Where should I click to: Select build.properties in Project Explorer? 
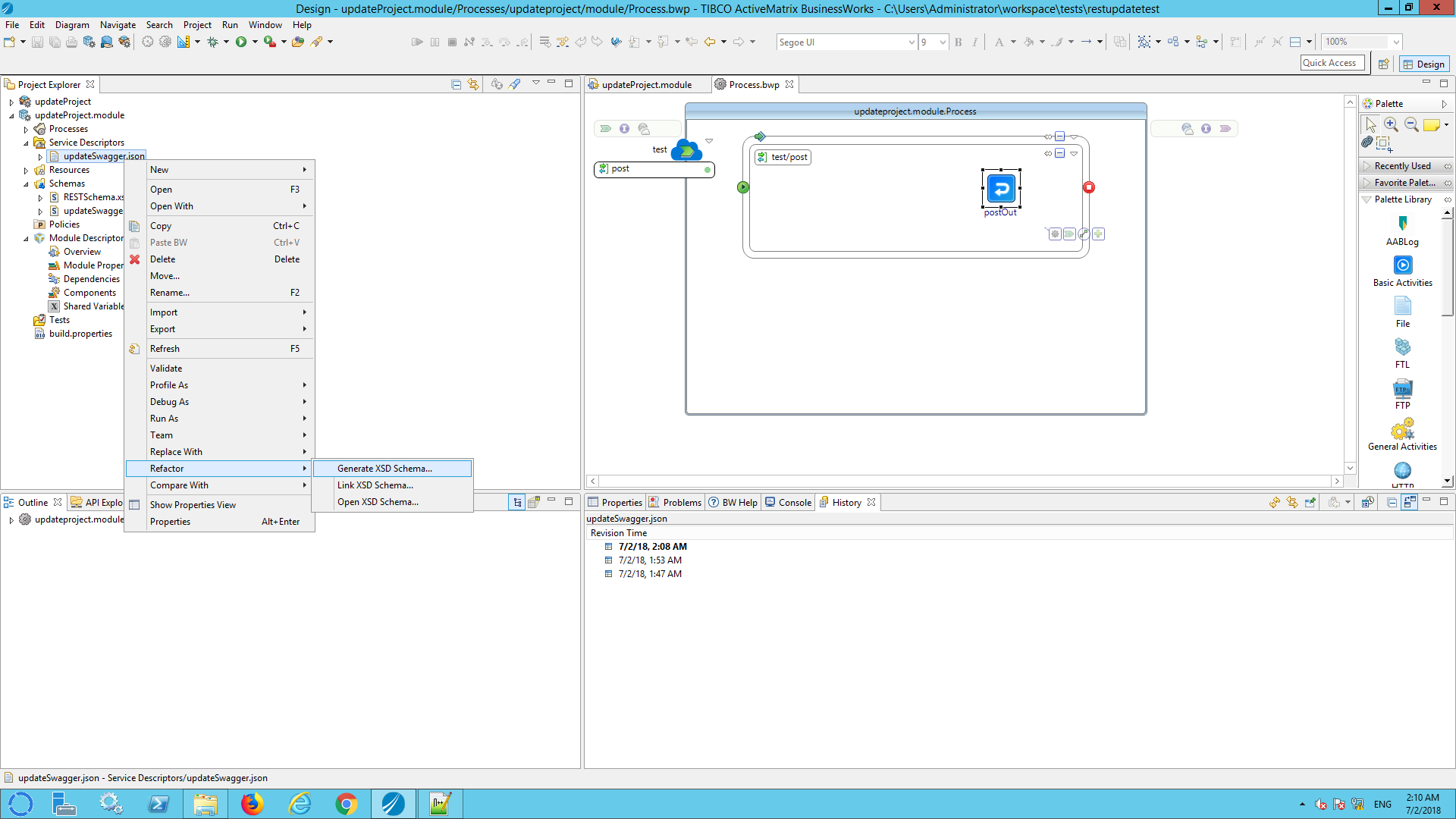click(x=80, y=334)
